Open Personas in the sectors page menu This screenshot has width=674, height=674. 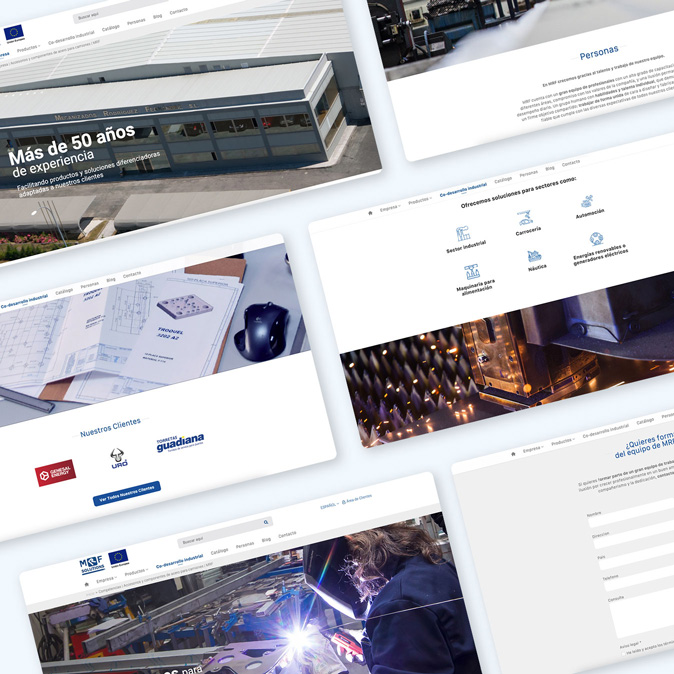click(528, 173)
